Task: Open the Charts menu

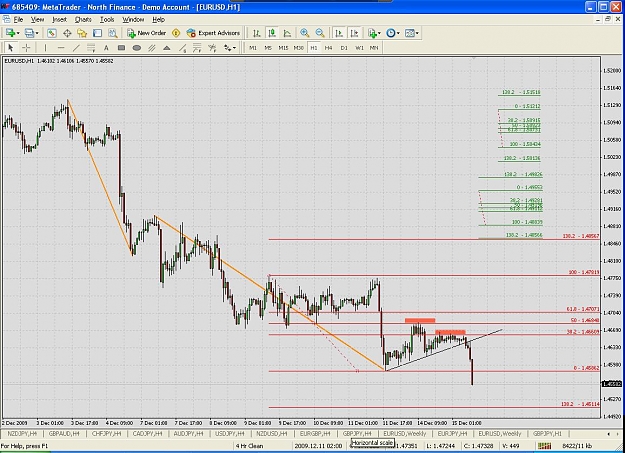Action: click(83, 19)
